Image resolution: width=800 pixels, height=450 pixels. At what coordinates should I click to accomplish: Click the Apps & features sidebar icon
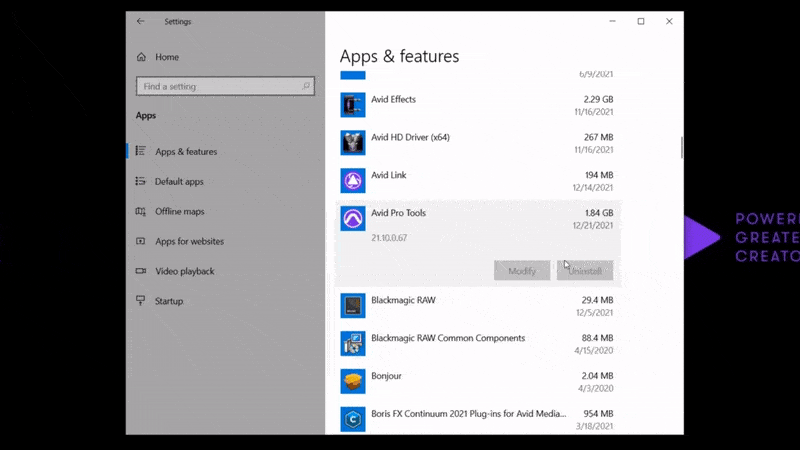pyautogui.click(x=140, y=151)
